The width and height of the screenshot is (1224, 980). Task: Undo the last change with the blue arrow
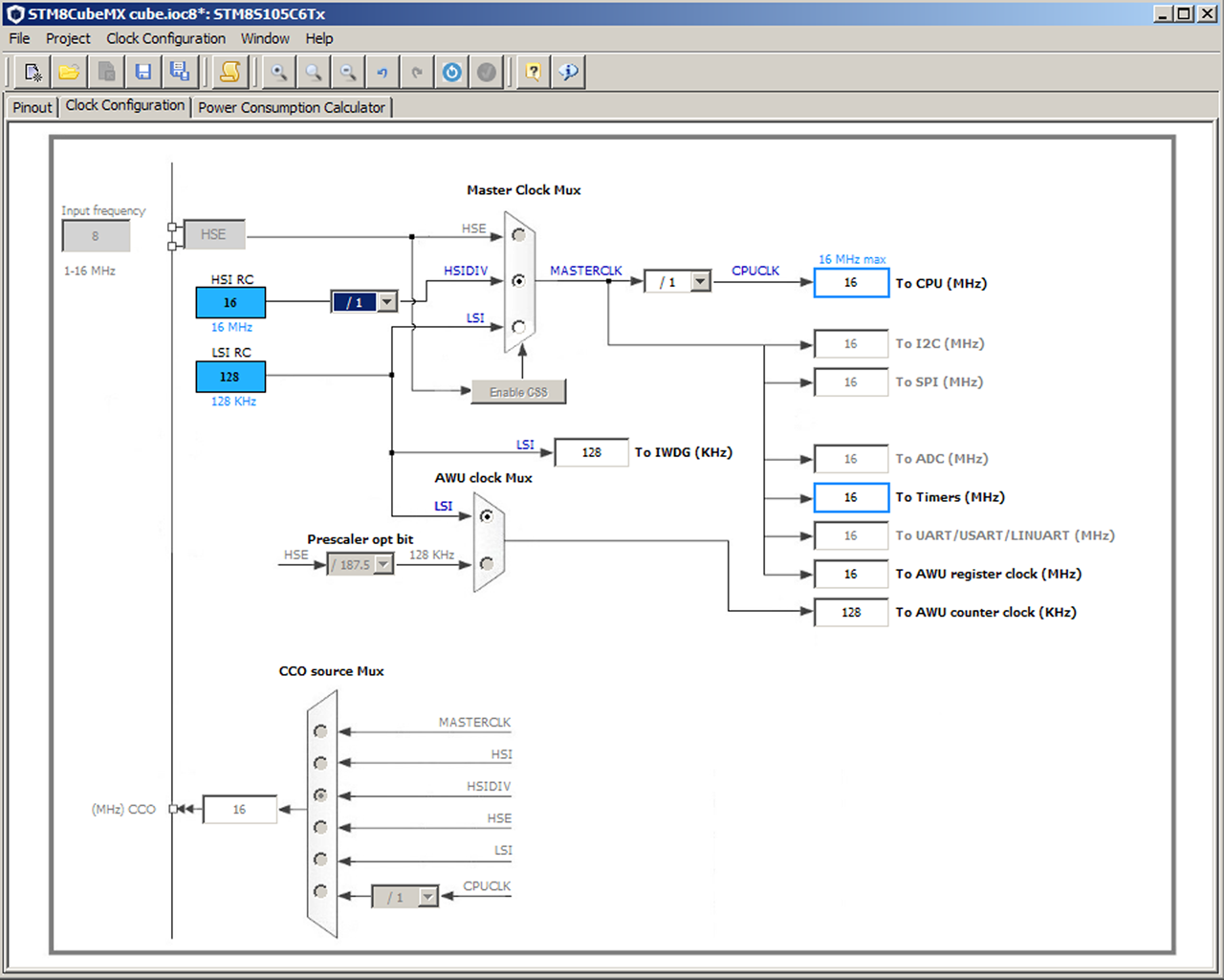coord(382,72)
